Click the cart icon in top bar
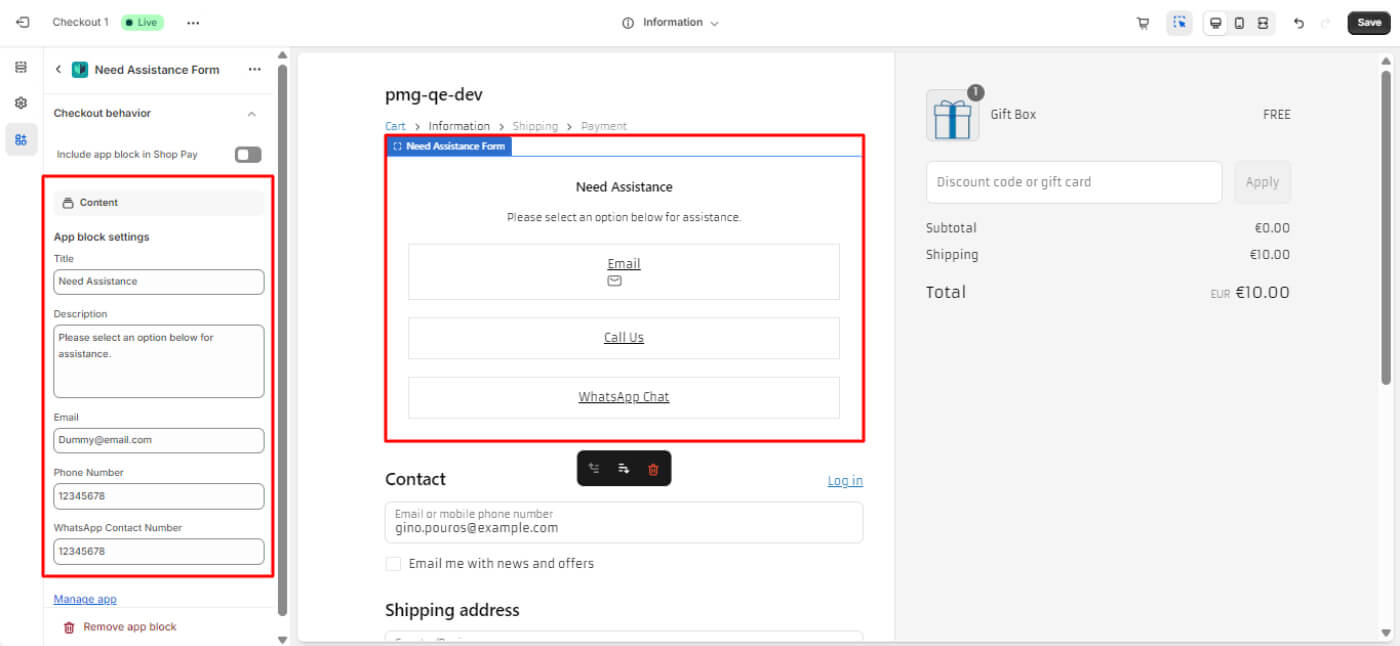Viewport: 1400px width, 646px height. tap(1142, 23)
